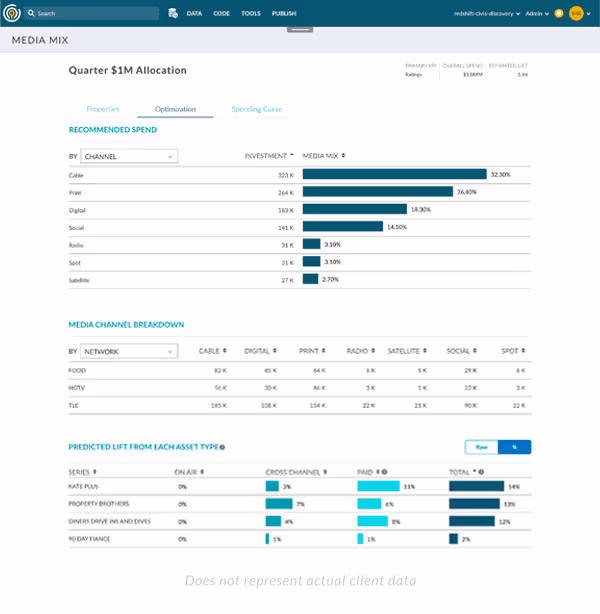
Task: Open the BY NETWORK dropdown
Action: (x=129, y=351)
